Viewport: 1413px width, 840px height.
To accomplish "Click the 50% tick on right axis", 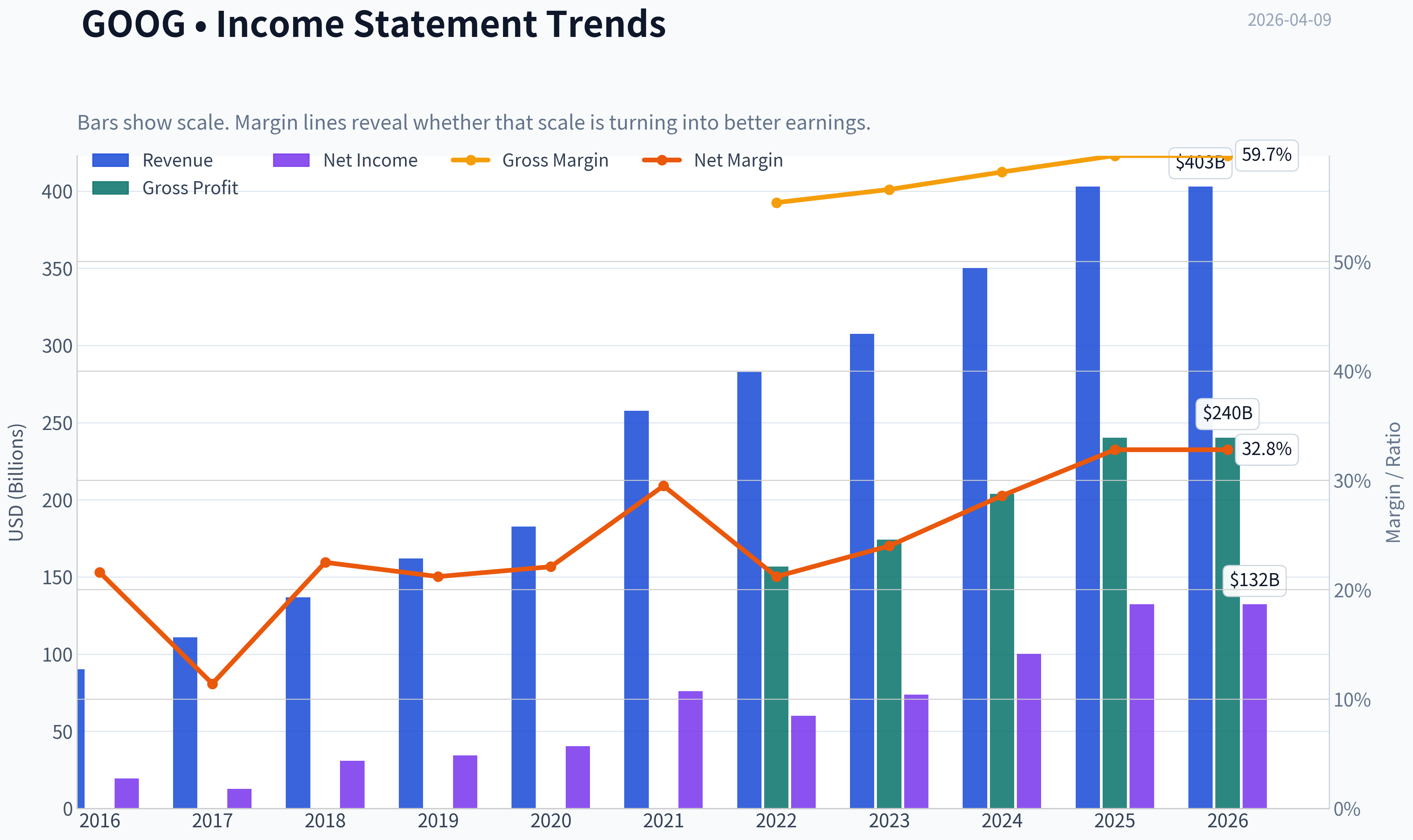I will point(1353,263).
